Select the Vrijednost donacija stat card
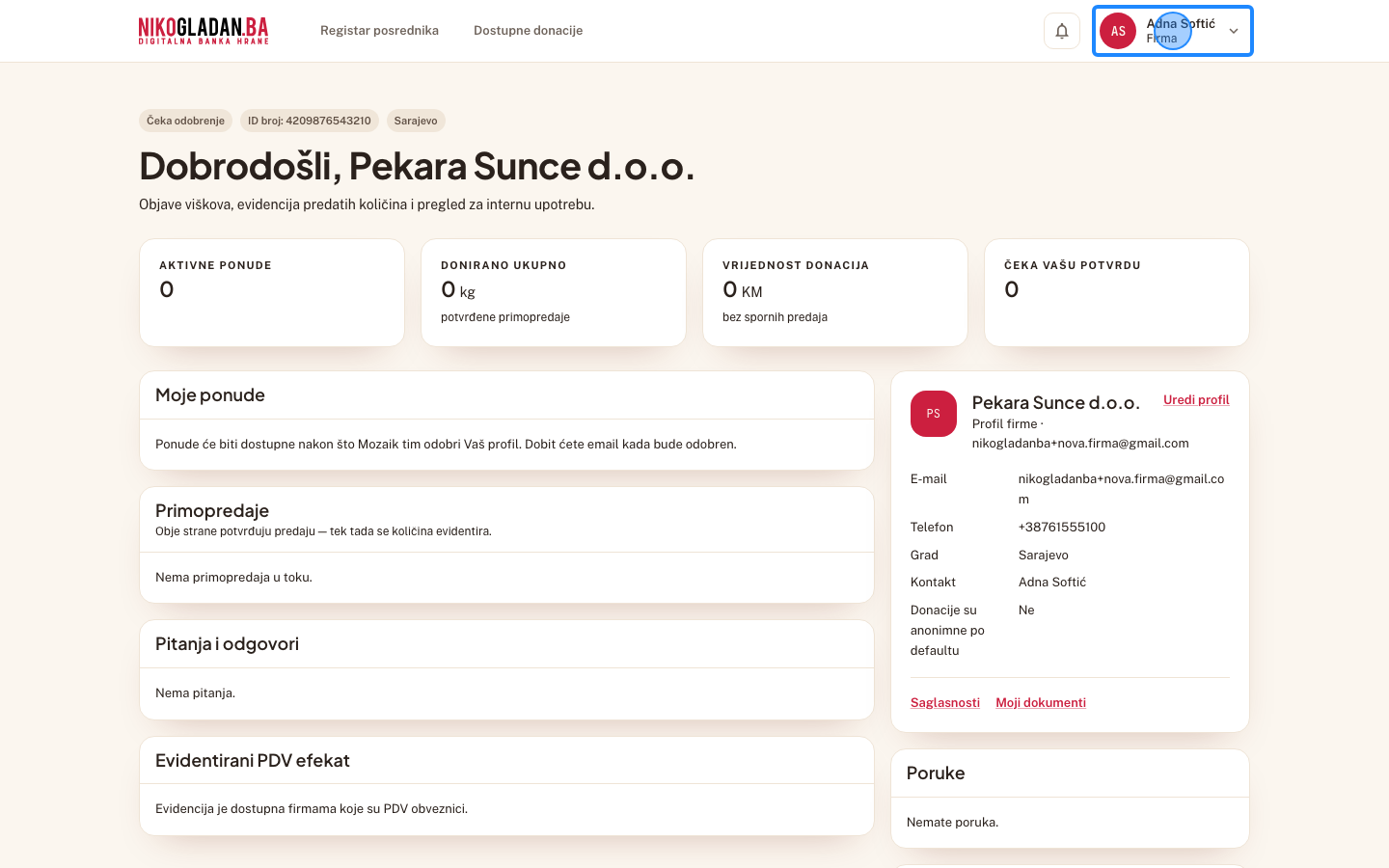This screenshot has height=868, width=1389. (835, 292)
